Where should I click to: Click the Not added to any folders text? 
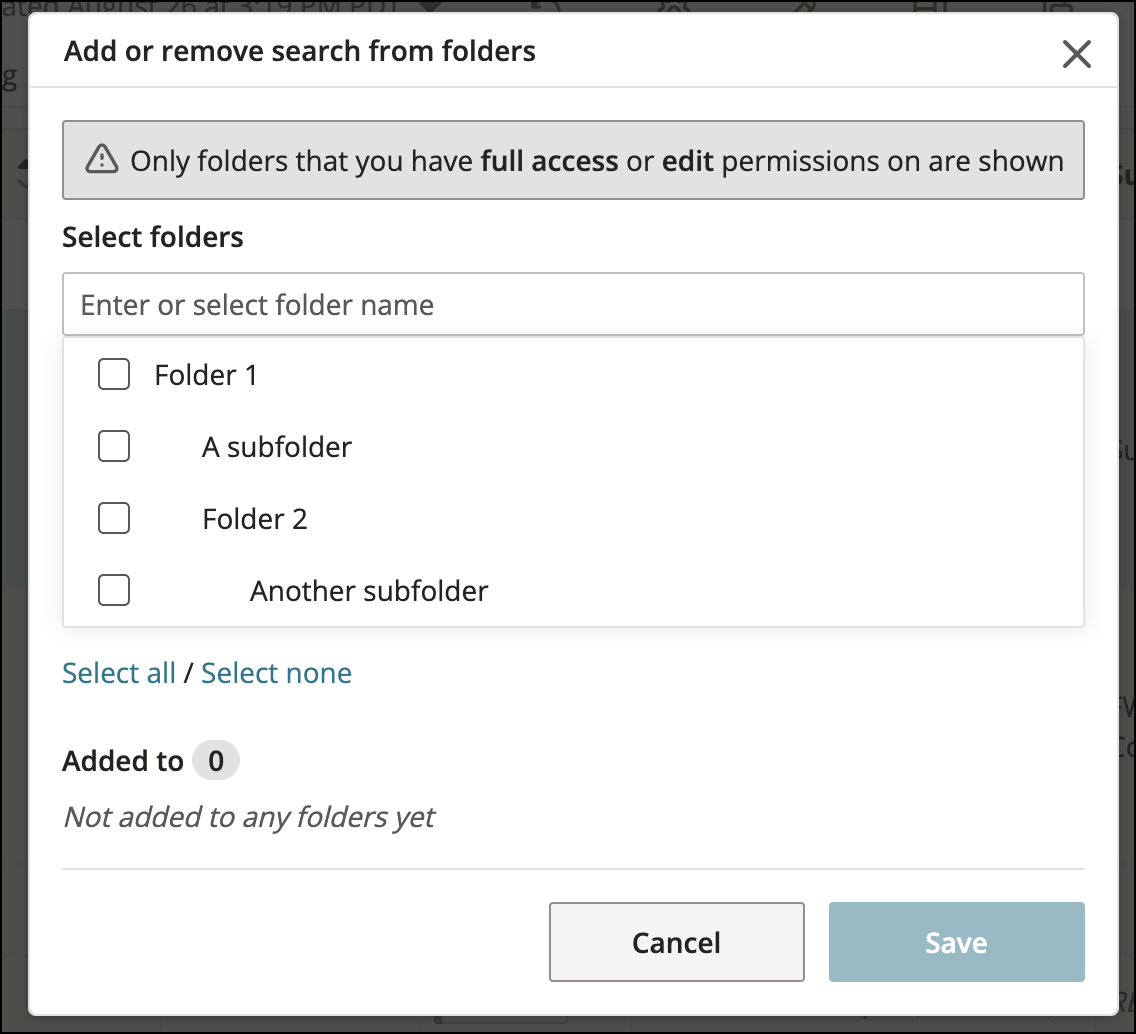point(249,817)
